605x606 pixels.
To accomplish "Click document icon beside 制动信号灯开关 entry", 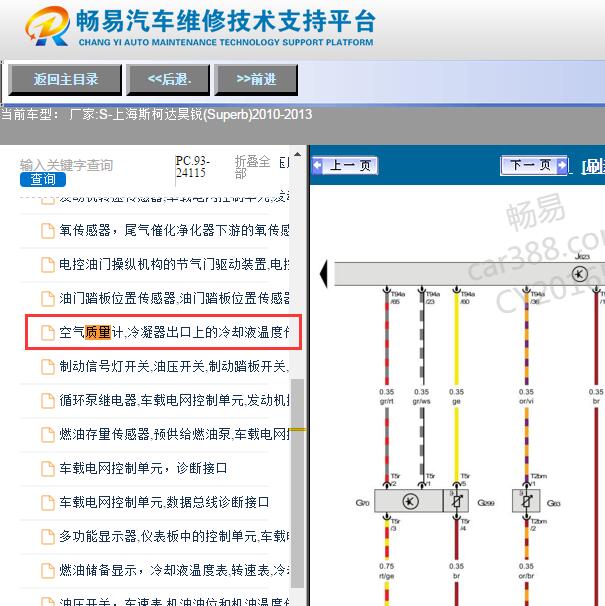I will (48, 367).
